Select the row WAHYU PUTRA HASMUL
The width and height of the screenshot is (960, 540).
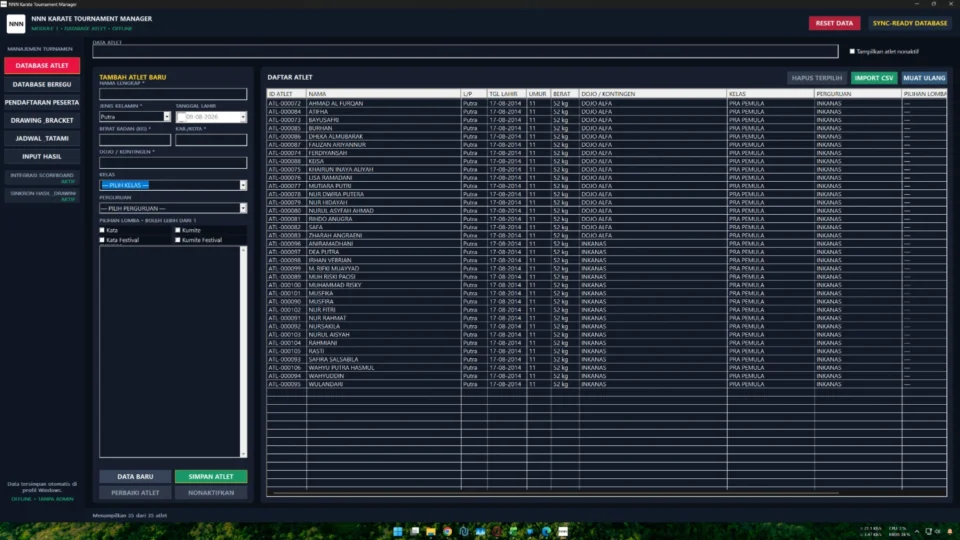(x=606, y=367)
